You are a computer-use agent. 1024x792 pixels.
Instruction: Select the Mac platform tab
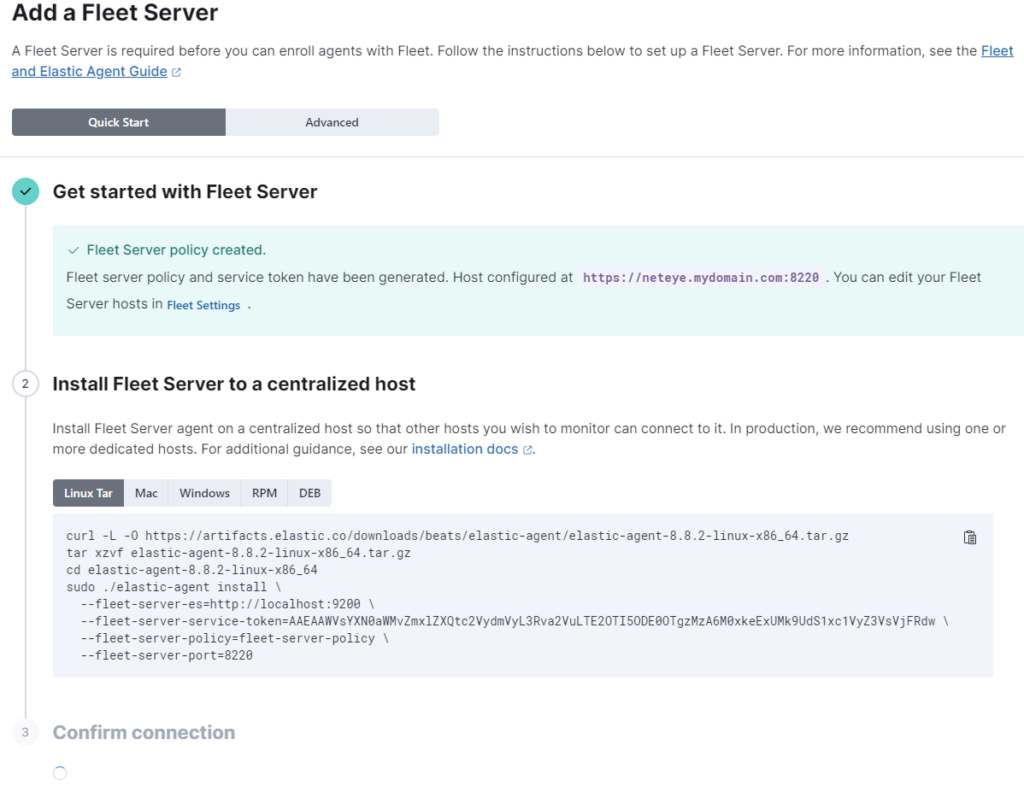146,493
